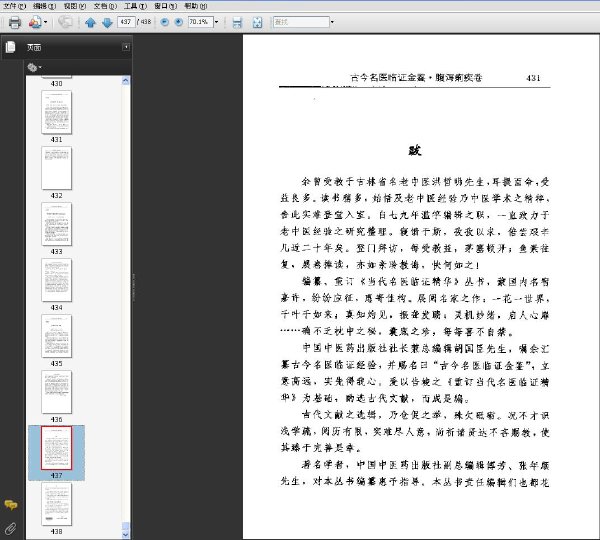Click the zoom percentage field 70.1%

[200, 22]
